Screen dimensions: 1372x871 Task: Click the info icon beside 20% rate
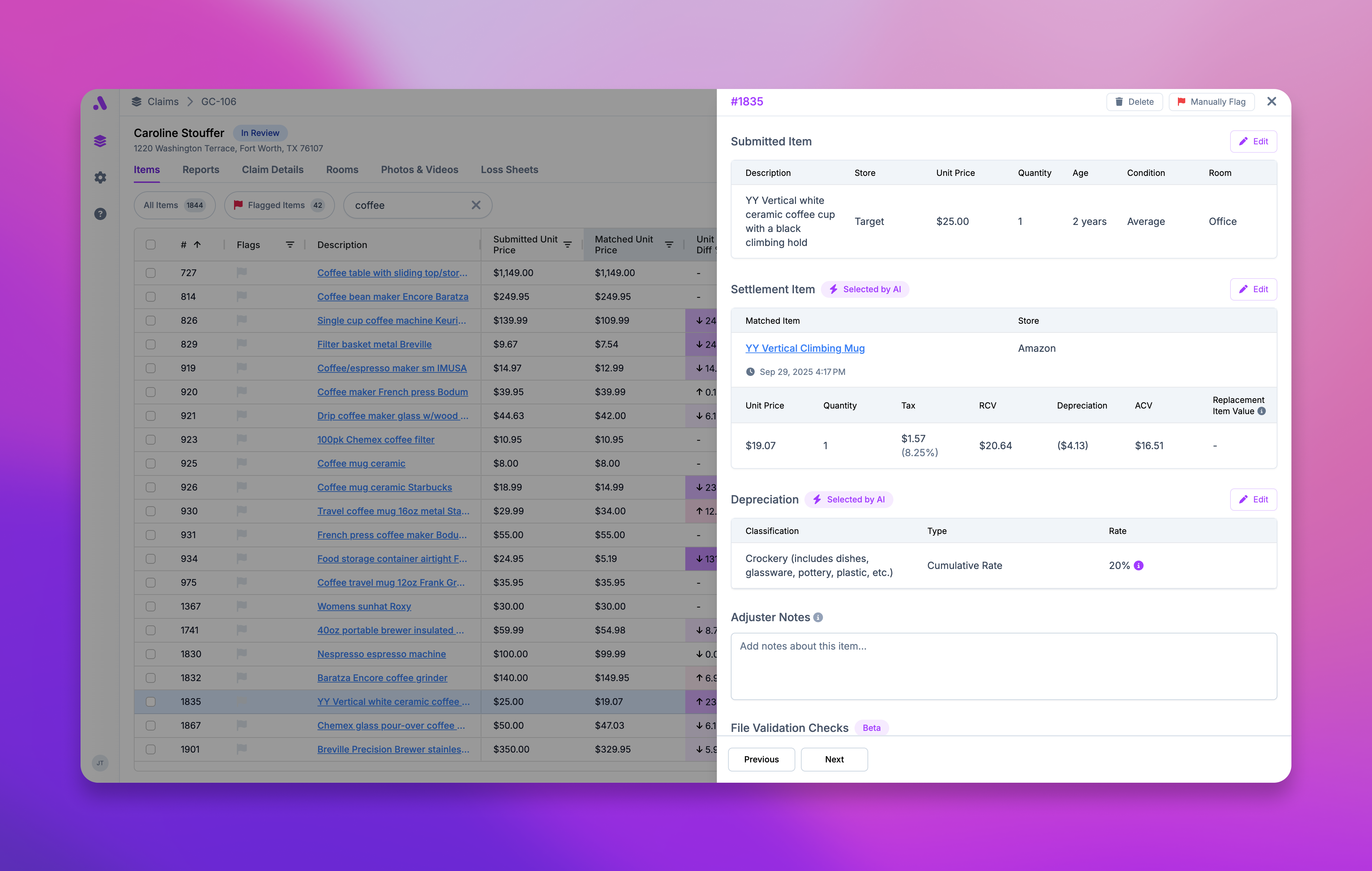(x=1138, y=565)
